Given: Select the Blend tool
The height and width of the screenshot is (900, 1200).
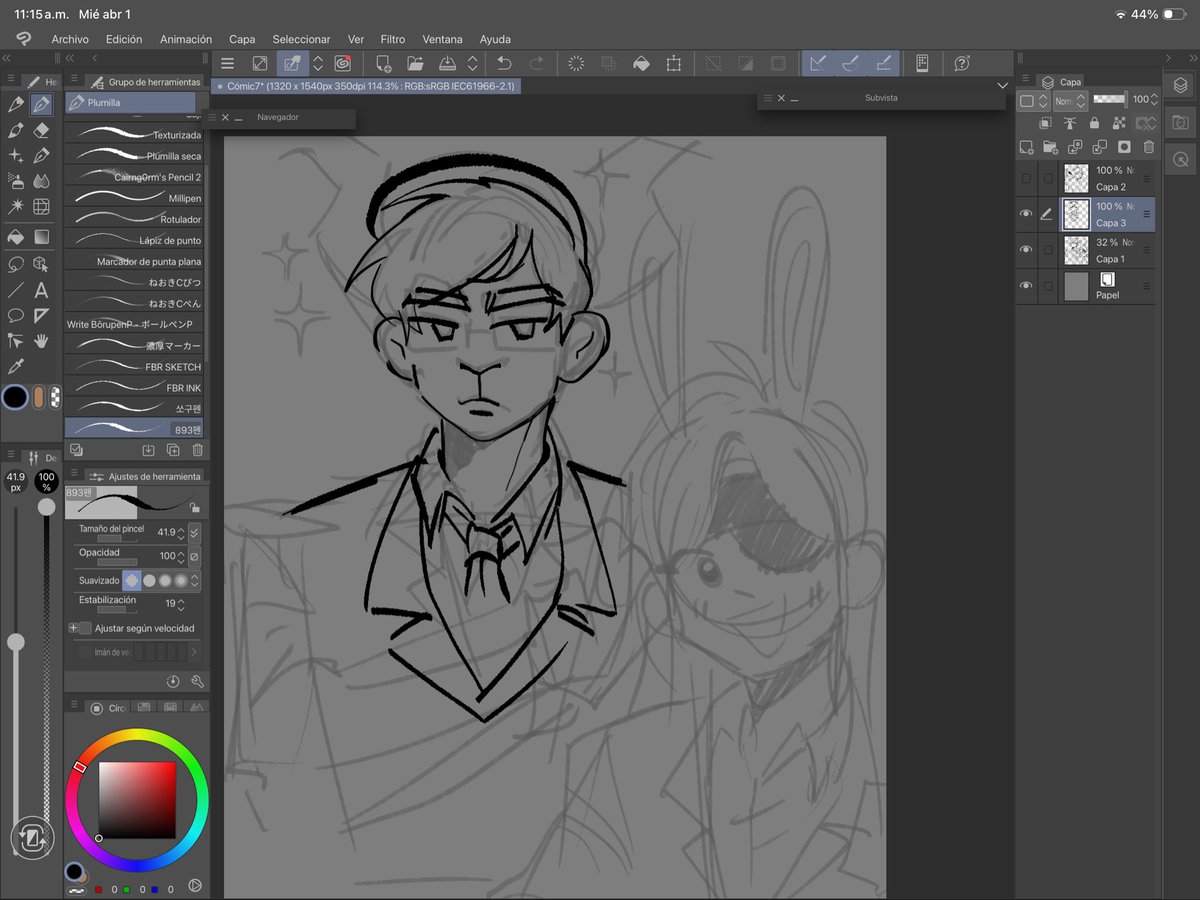Looking at the screenshot, I should point(41,181).
